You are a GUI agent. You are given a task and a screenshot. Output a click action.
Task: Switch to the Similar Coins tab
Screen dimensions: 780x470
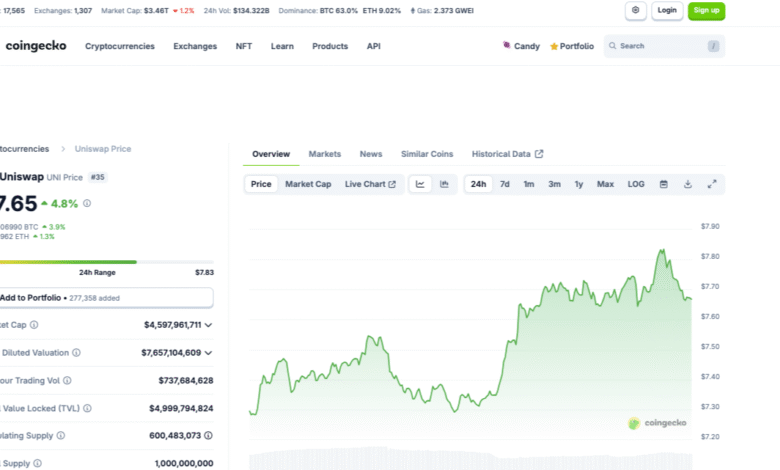(x=427, y=154)
